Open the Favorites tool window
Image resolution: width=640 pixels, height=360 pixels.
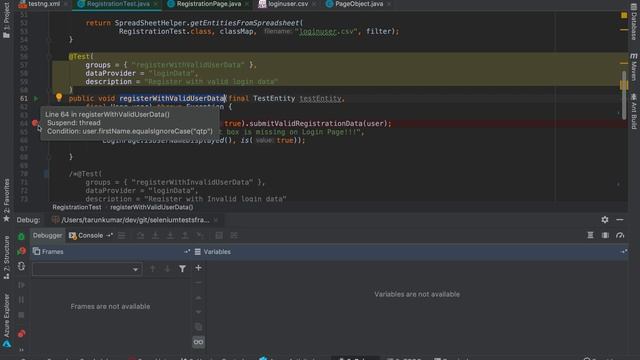6,200
